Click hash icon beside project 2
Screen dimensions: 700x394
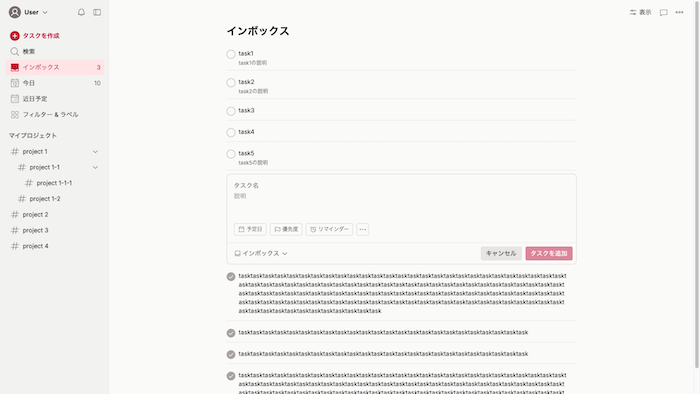15,215
